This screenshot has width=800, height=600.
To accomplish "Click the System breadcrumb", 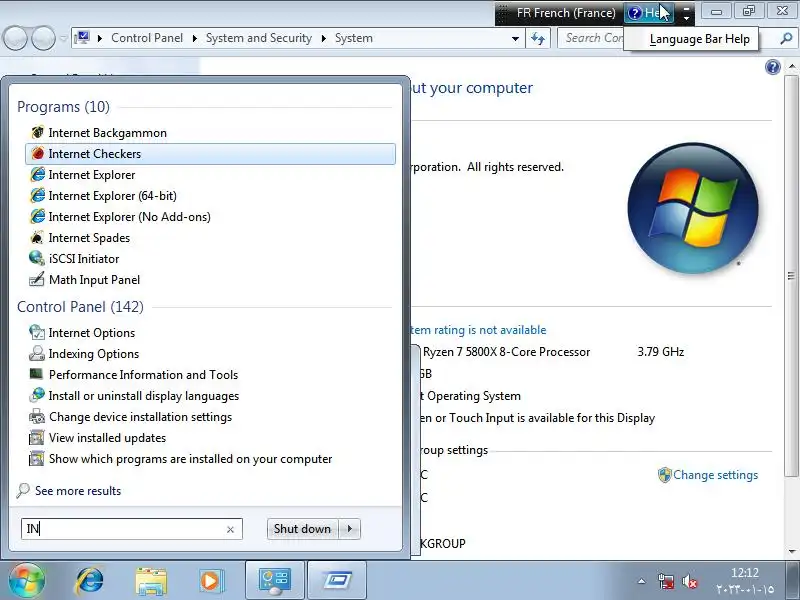I will pos(354,38).
